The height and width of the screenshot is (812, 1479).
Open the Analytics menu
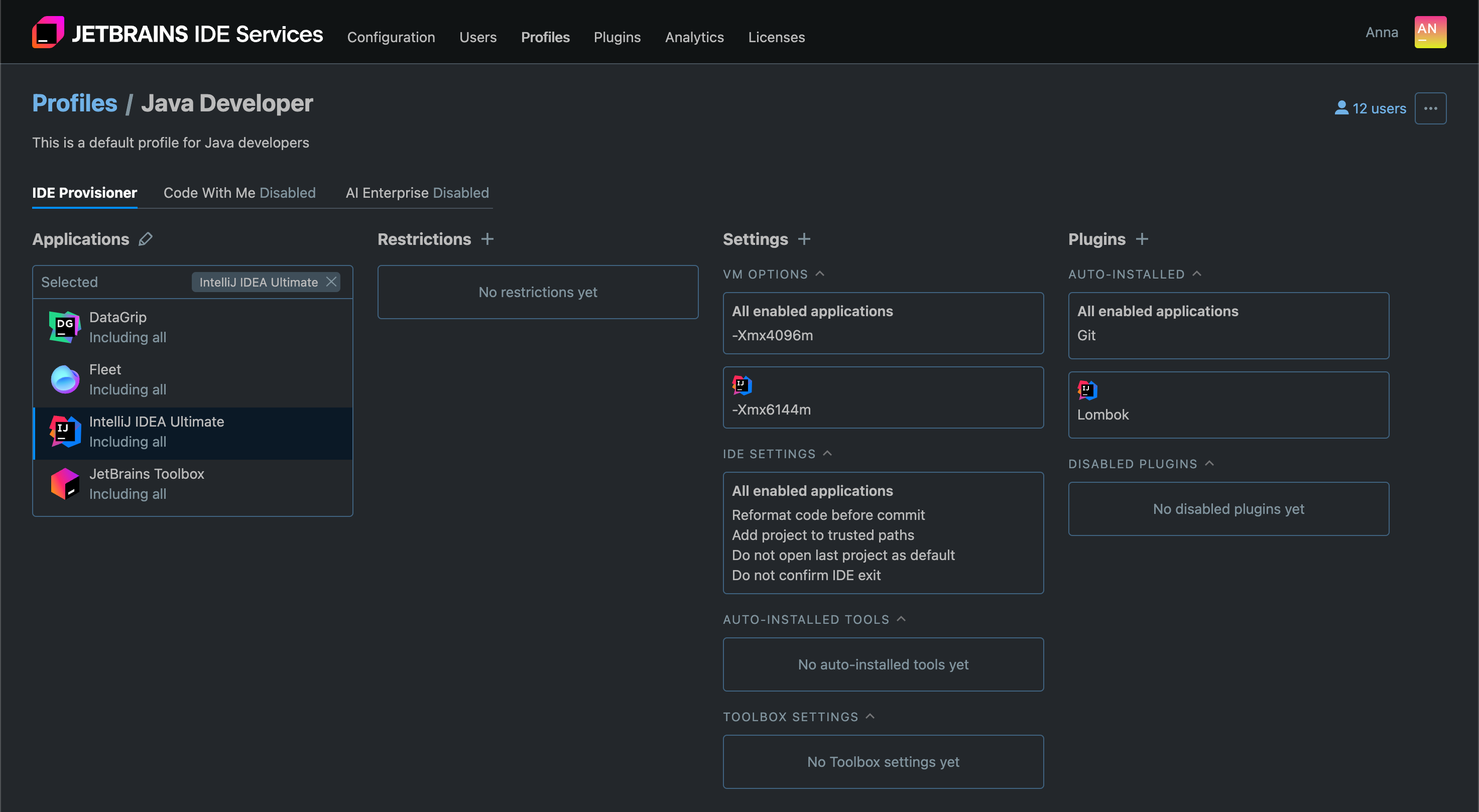pos(694,37)
